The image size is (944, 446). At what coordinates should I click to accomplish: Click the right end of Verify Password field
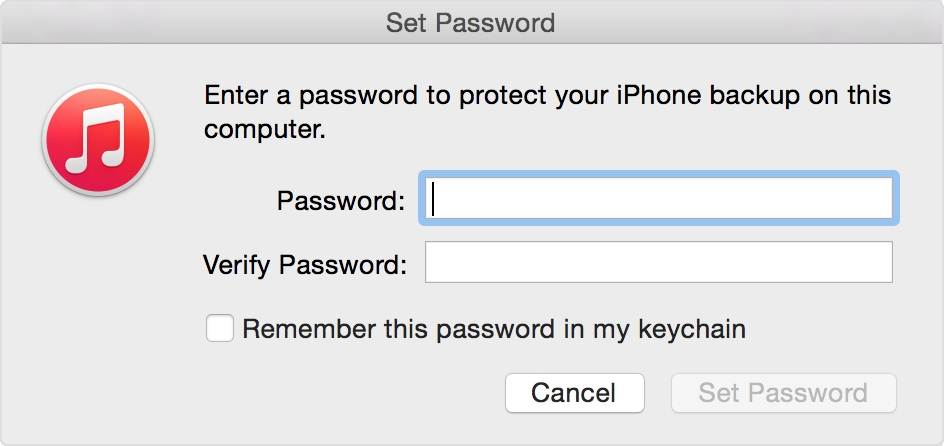click(876, 263)
